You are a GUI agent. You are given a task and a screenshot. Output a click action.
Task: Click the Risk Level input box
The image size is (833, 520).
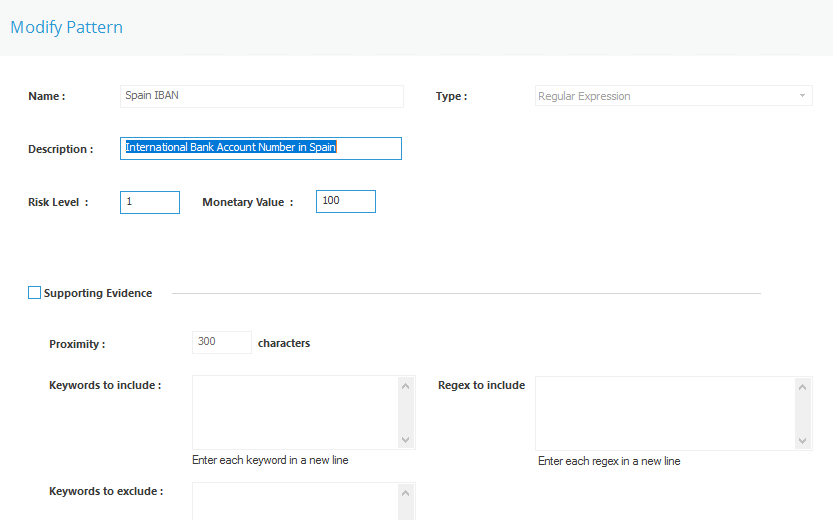point(150,202)
